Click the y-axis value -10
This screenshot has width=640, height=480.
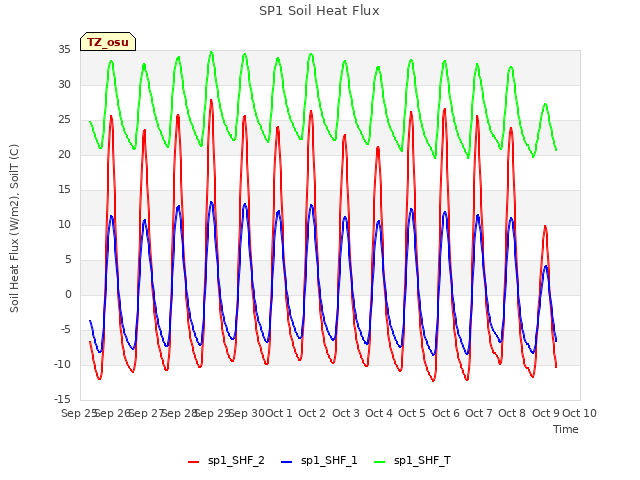coord(62,364)
